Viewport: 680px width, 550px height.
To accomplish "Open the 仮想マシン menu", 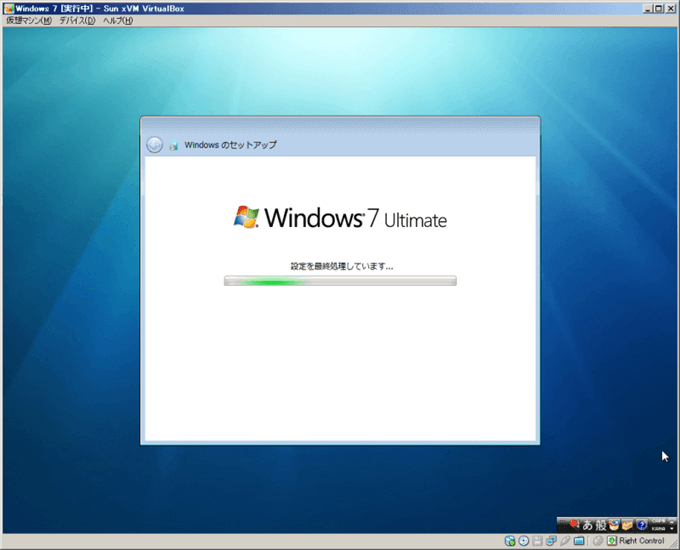I will 28,21.
